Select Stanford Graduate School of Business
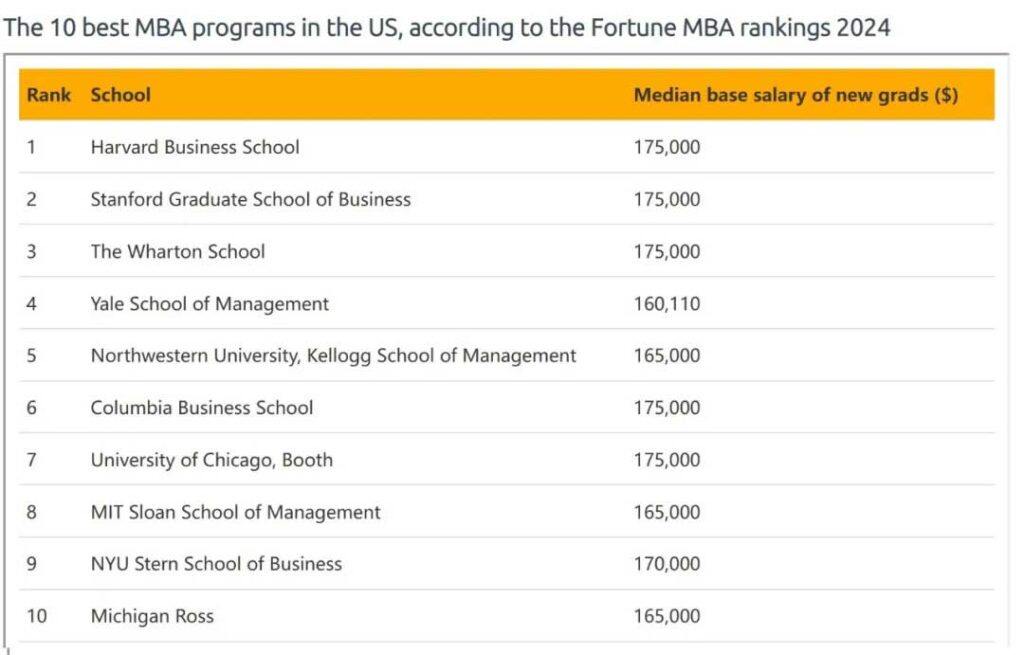Image resolution: width=1024 pixels, height=655 pixels. (x=250, y=199)
